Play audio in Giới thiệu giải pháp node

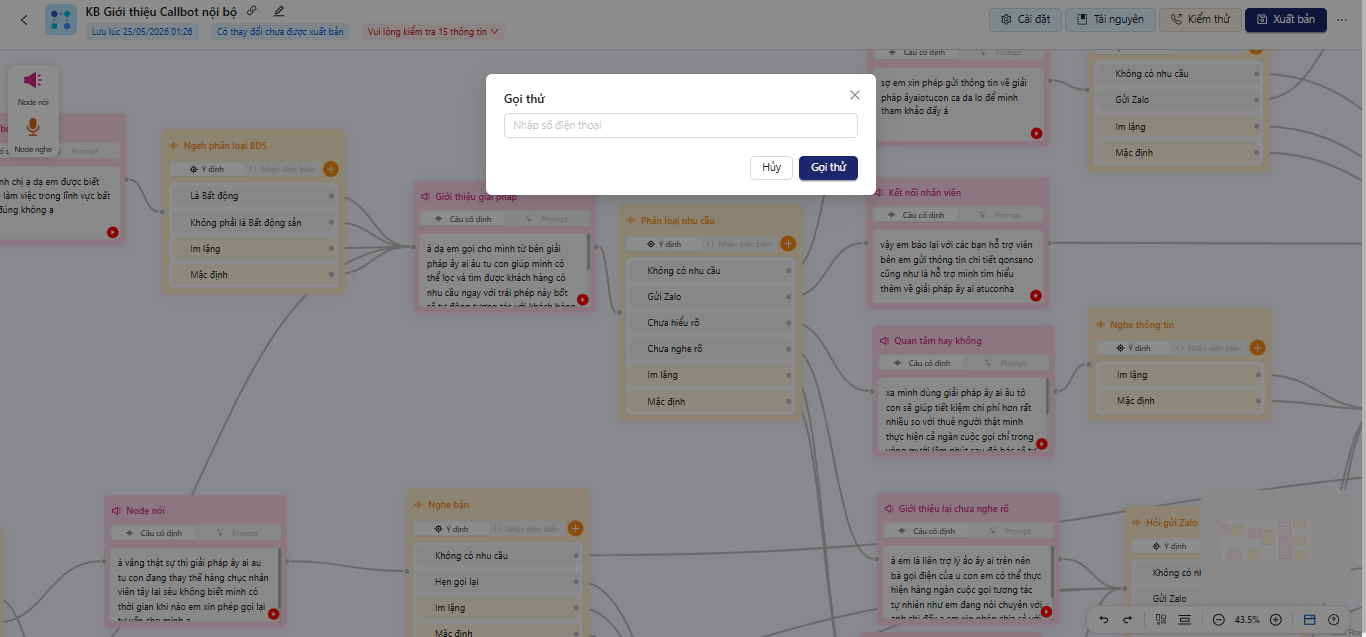point(583,299)
